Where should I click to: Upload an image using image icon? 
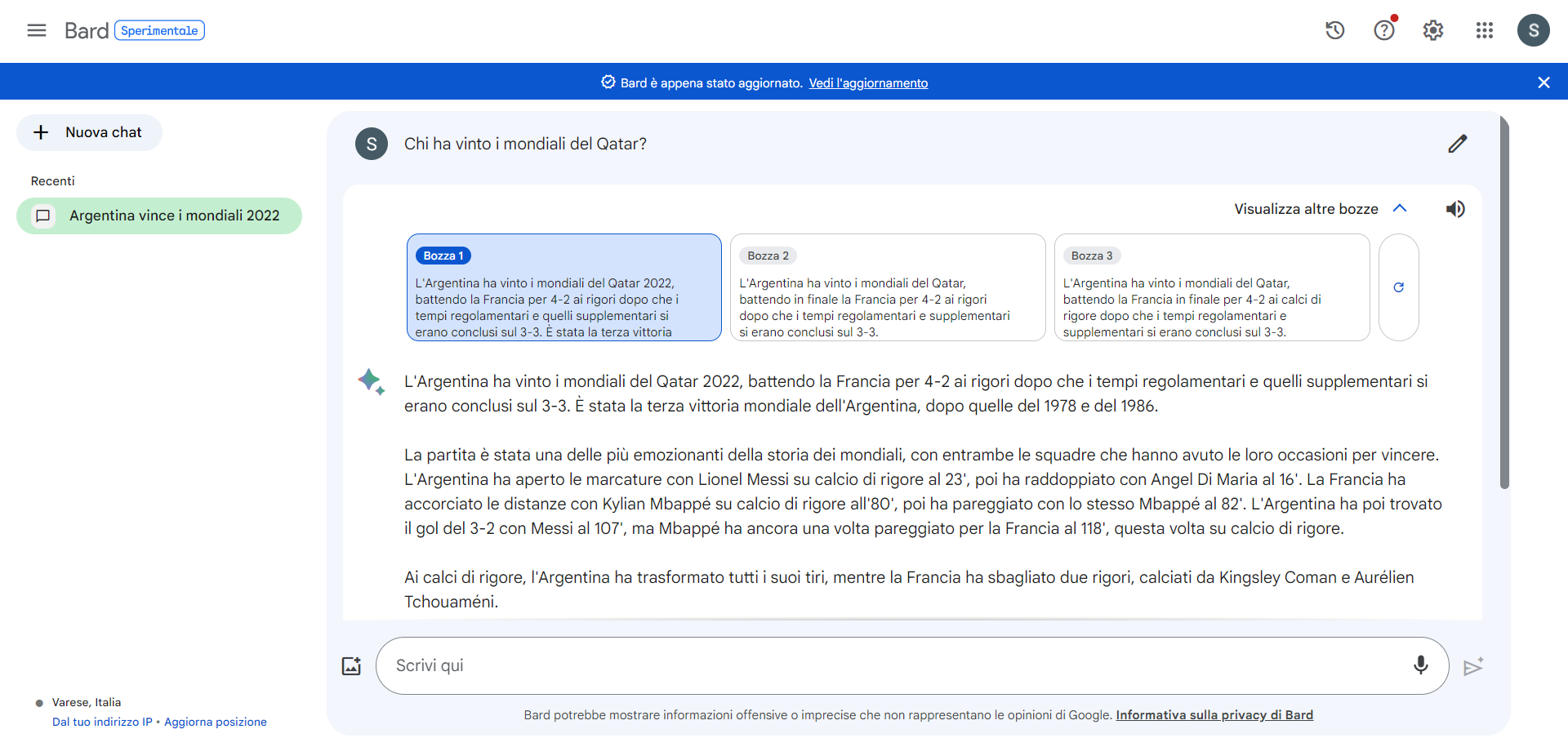351,666
